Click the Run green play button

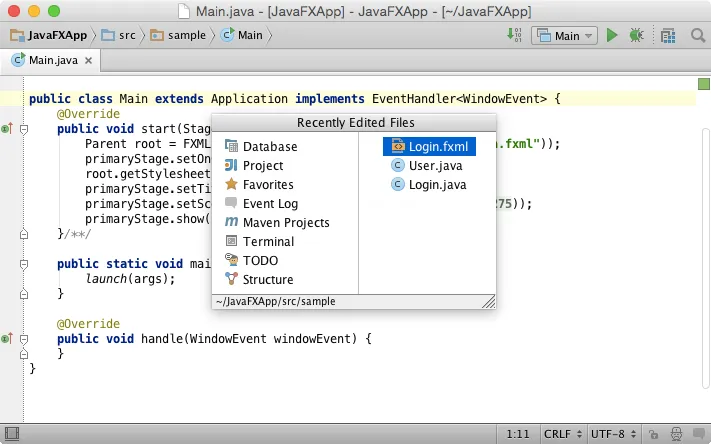(612, 35)
